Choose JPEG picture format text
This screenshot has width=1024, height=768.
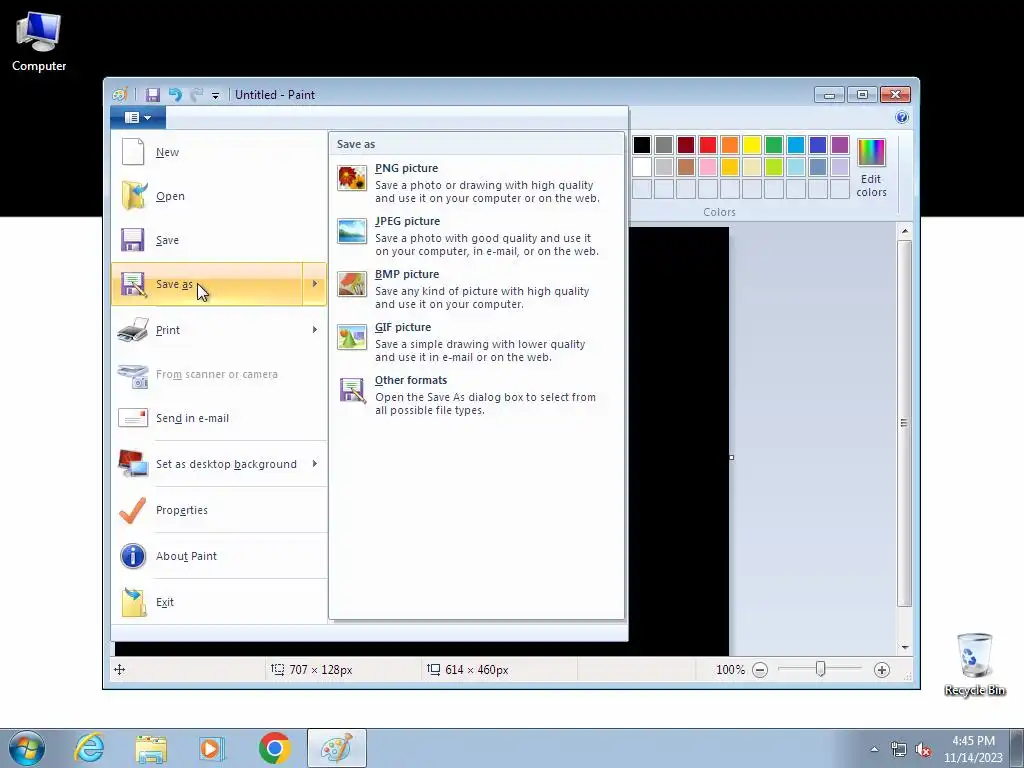click(x=408, y=221)
